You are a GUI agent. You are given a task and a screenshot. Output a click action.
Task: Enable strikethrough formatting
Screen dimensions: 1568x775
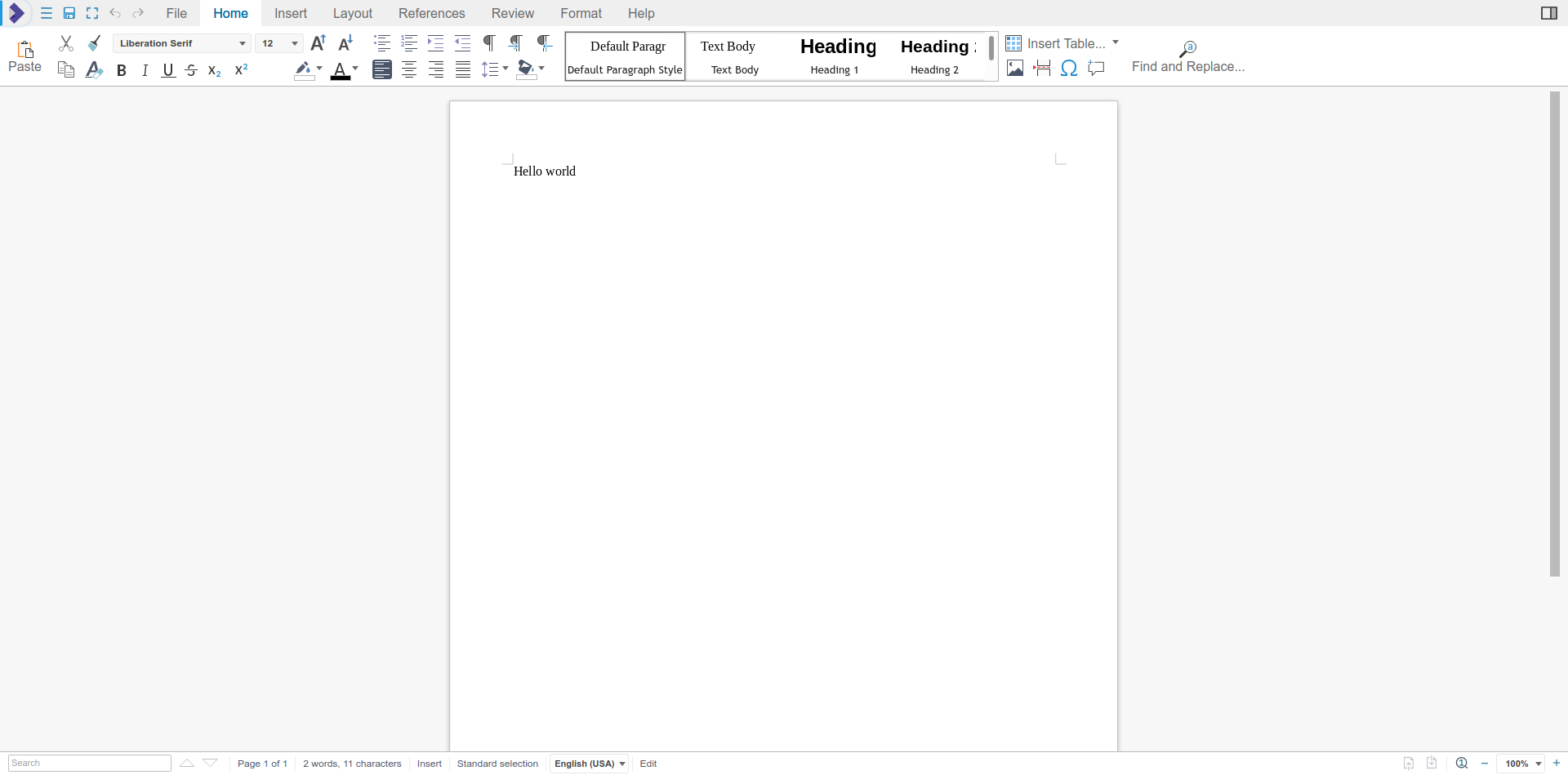pos(190,70)
